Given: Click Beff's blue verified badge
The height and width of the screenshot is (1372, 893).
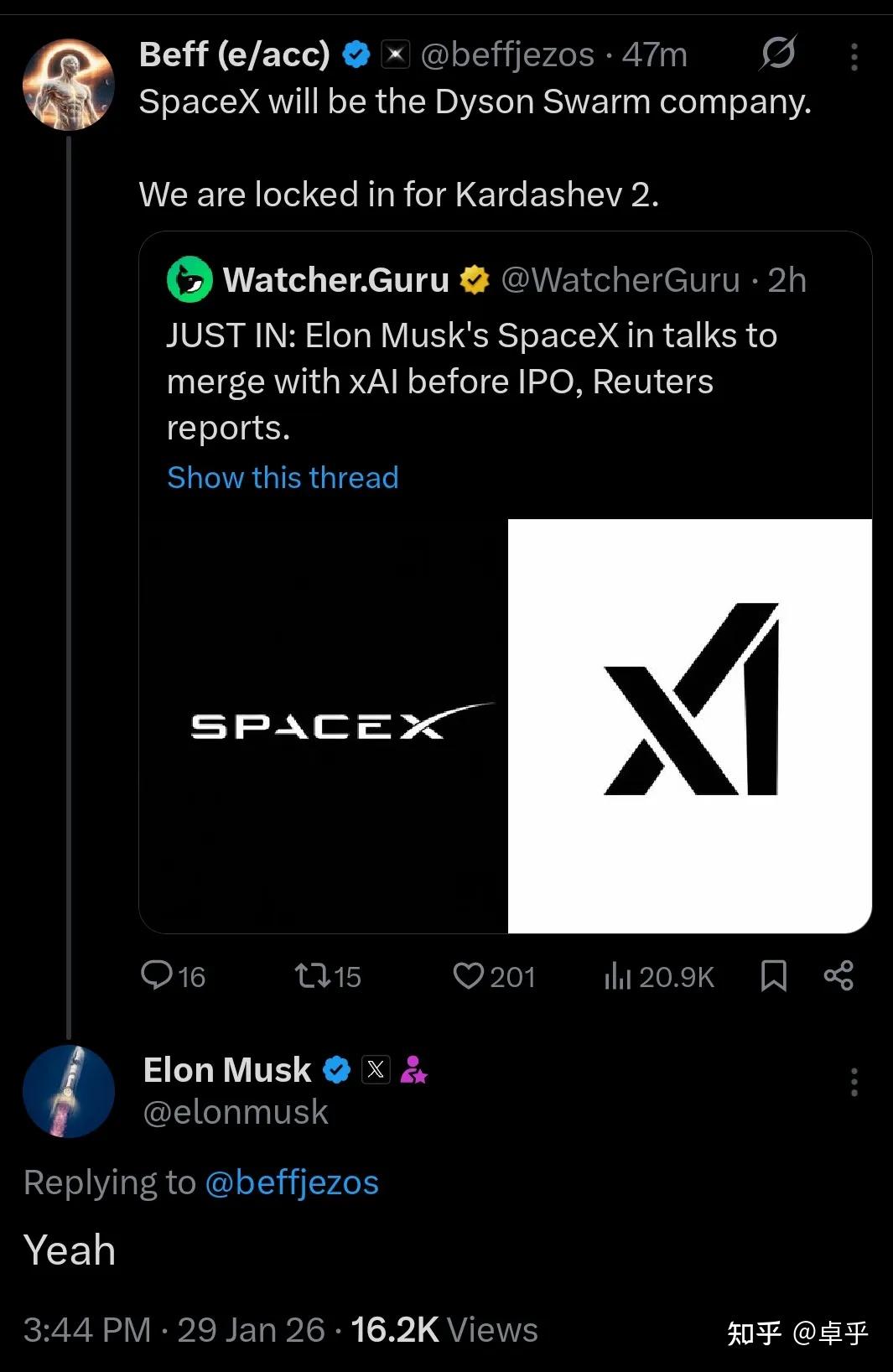Looking at the screenshot, I should [356, 55].
